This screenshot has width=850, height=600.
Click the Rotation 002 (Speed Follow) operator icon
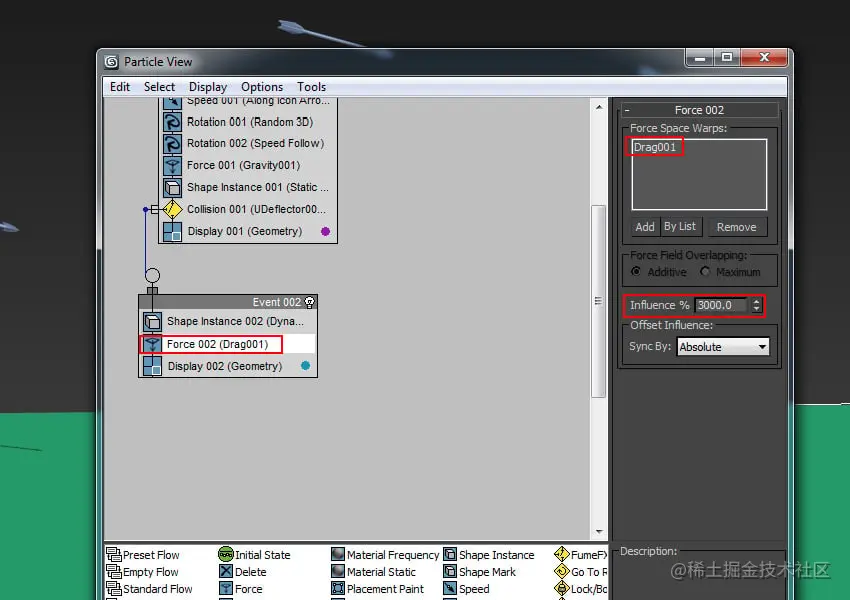tap(172, 144)
